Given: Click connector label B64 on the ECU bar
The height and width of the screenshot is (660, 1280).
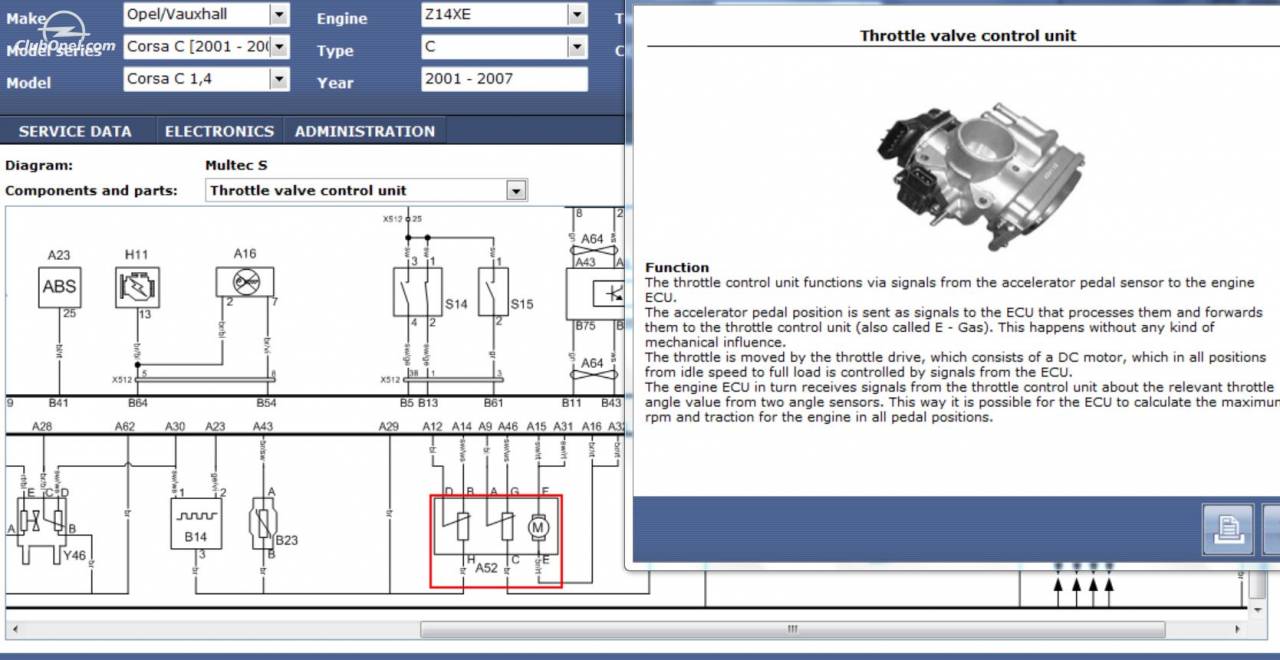Looking at the screenshot, I should click(x=138, y=403).
